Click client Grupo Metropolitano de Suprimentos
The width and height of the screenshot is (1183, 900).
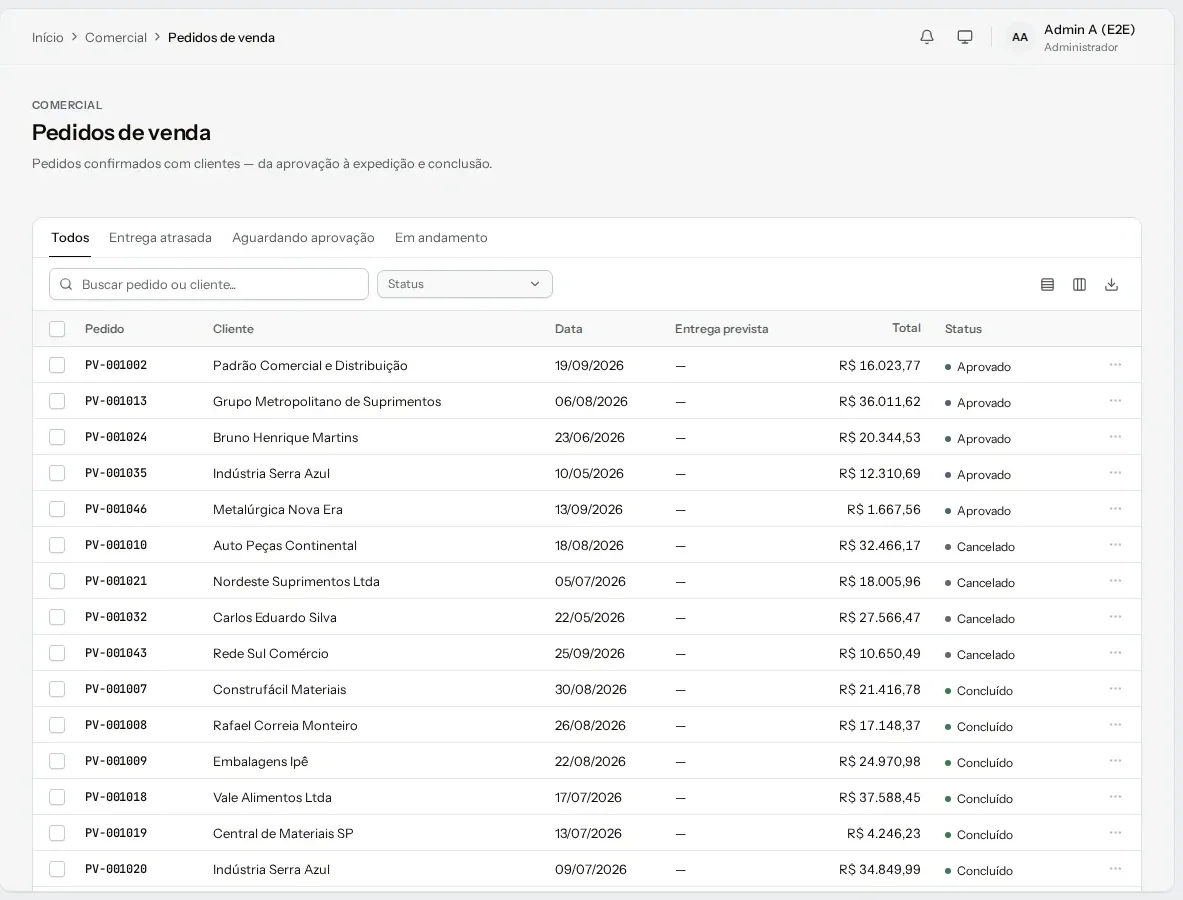point(327,401)
